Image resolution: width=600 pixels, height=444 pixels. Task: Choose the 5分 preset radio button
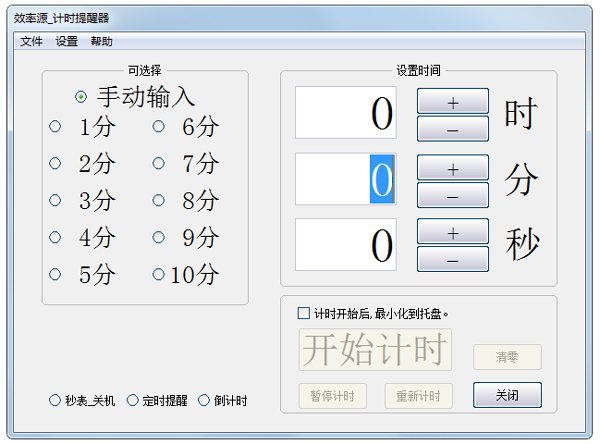[x=56, y=274]
